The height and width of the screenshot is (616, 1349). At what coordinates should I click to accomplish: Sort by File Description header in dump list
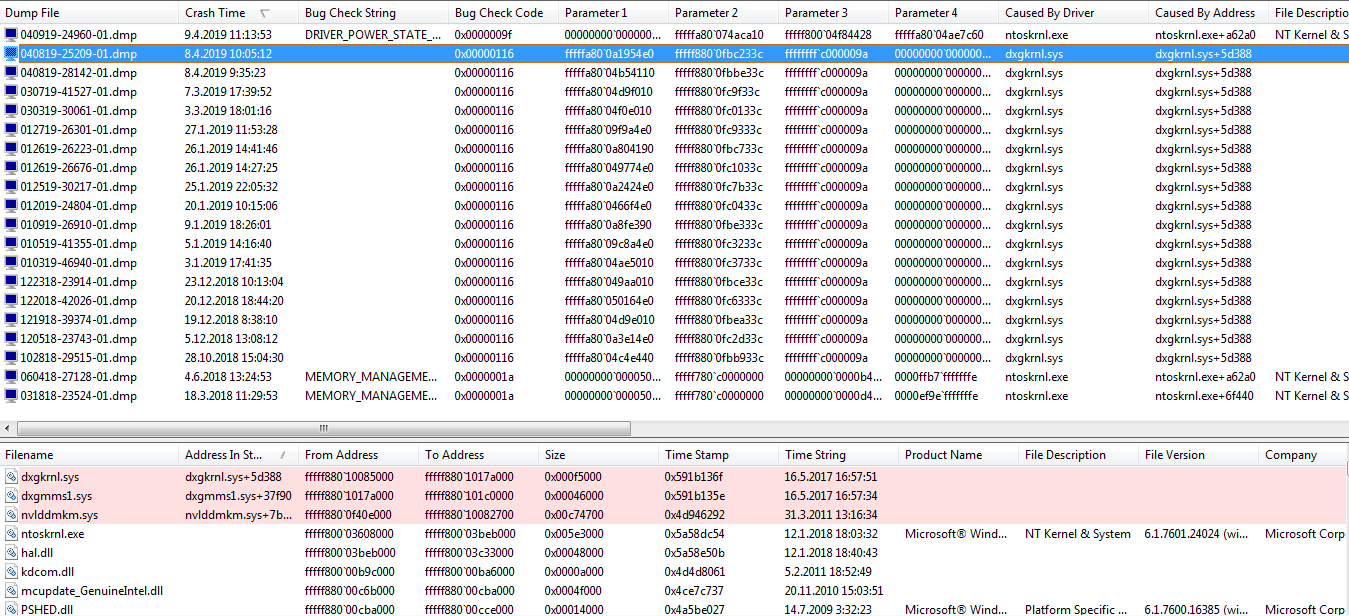(1311, 13)
